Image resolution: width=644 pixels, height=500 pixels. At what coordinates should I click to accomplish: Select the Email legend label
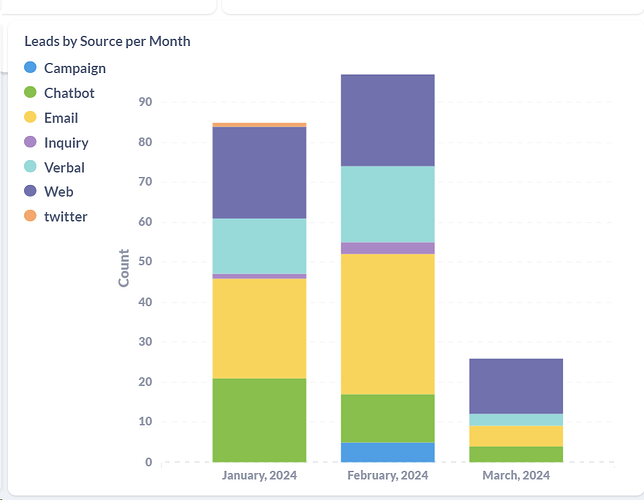coord(61,118)
